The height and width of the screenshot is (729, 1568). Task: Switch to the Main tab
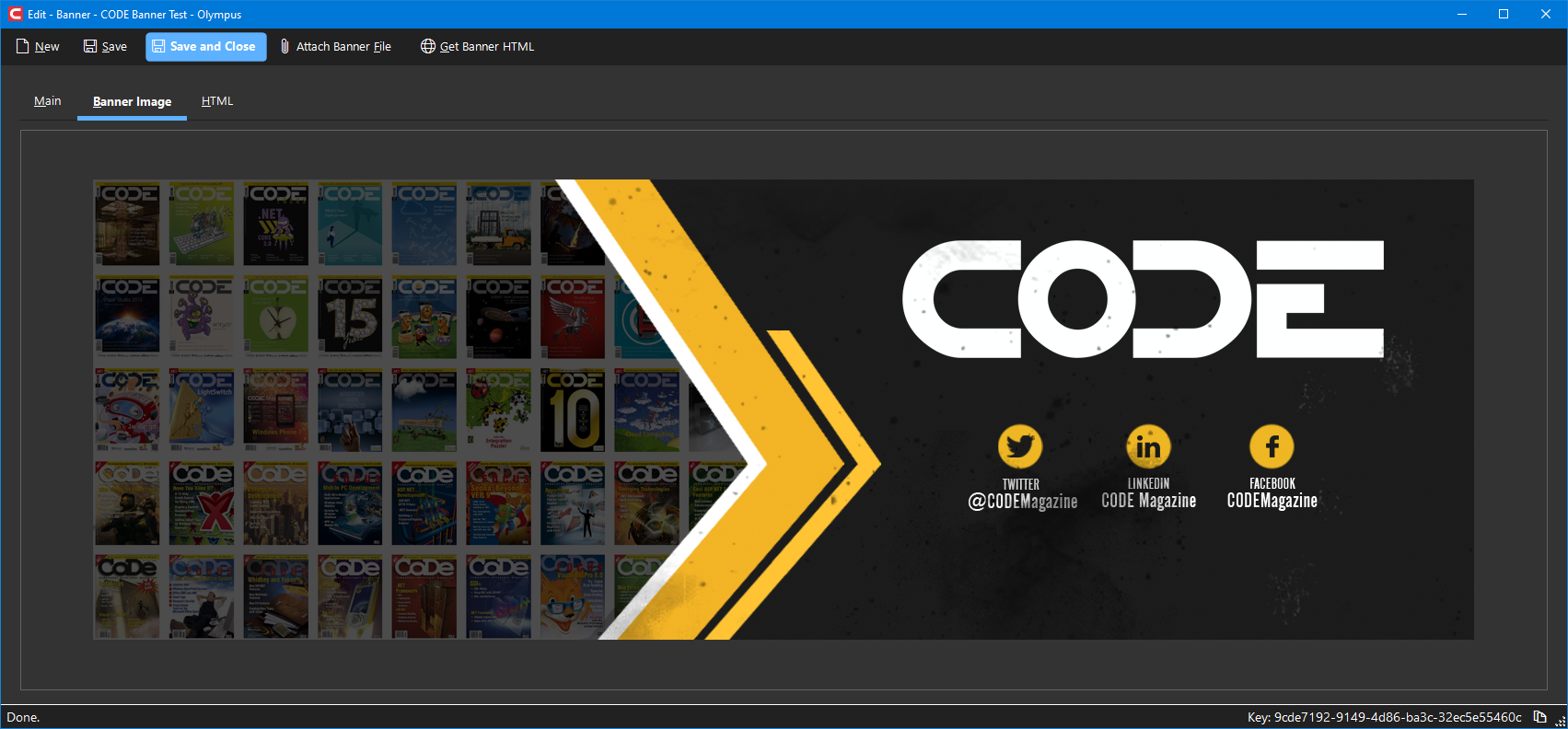pos(48,101)
